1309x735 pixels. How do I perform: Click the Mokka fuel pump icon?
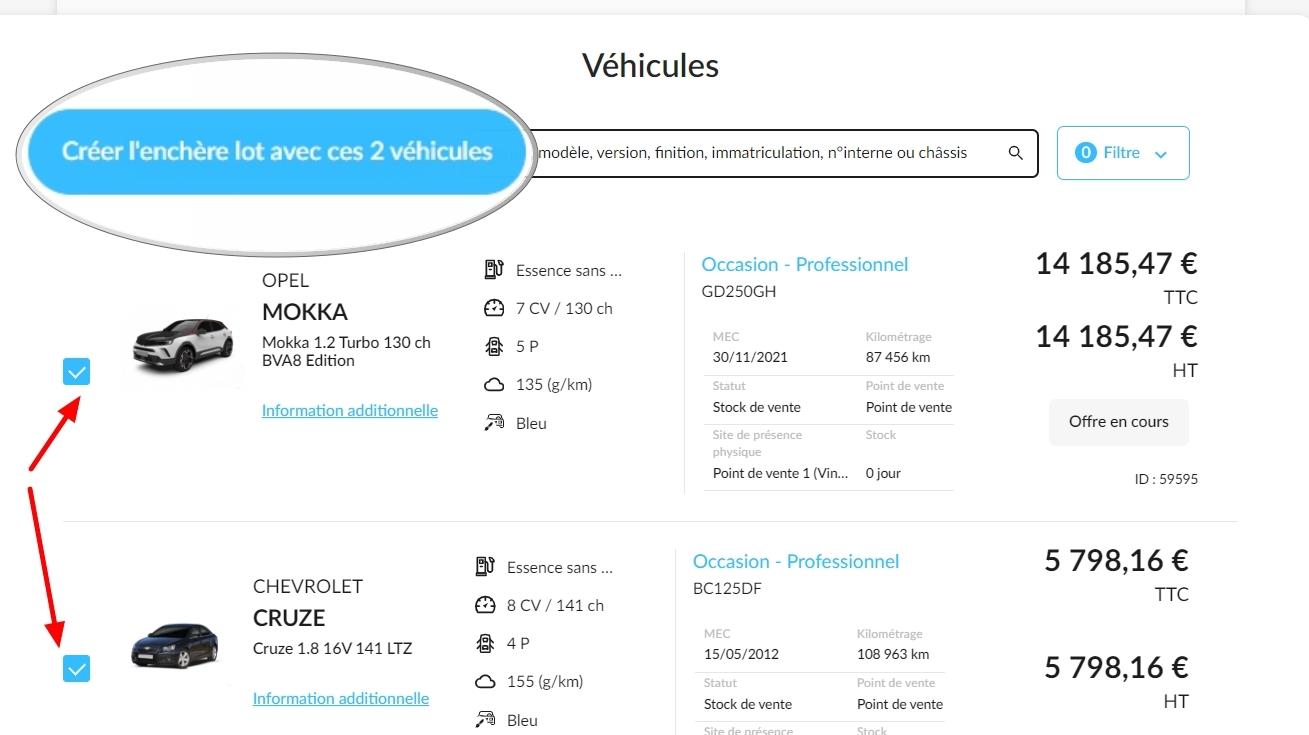(493, 269)
